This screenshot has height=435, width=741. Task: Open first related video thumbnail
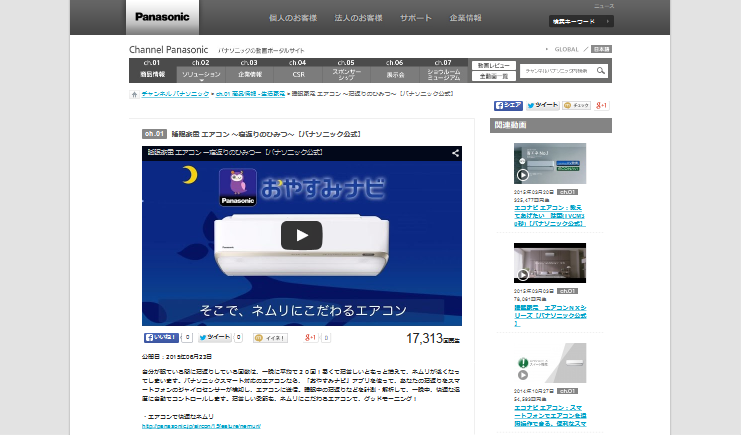click(x=550, y=163)
